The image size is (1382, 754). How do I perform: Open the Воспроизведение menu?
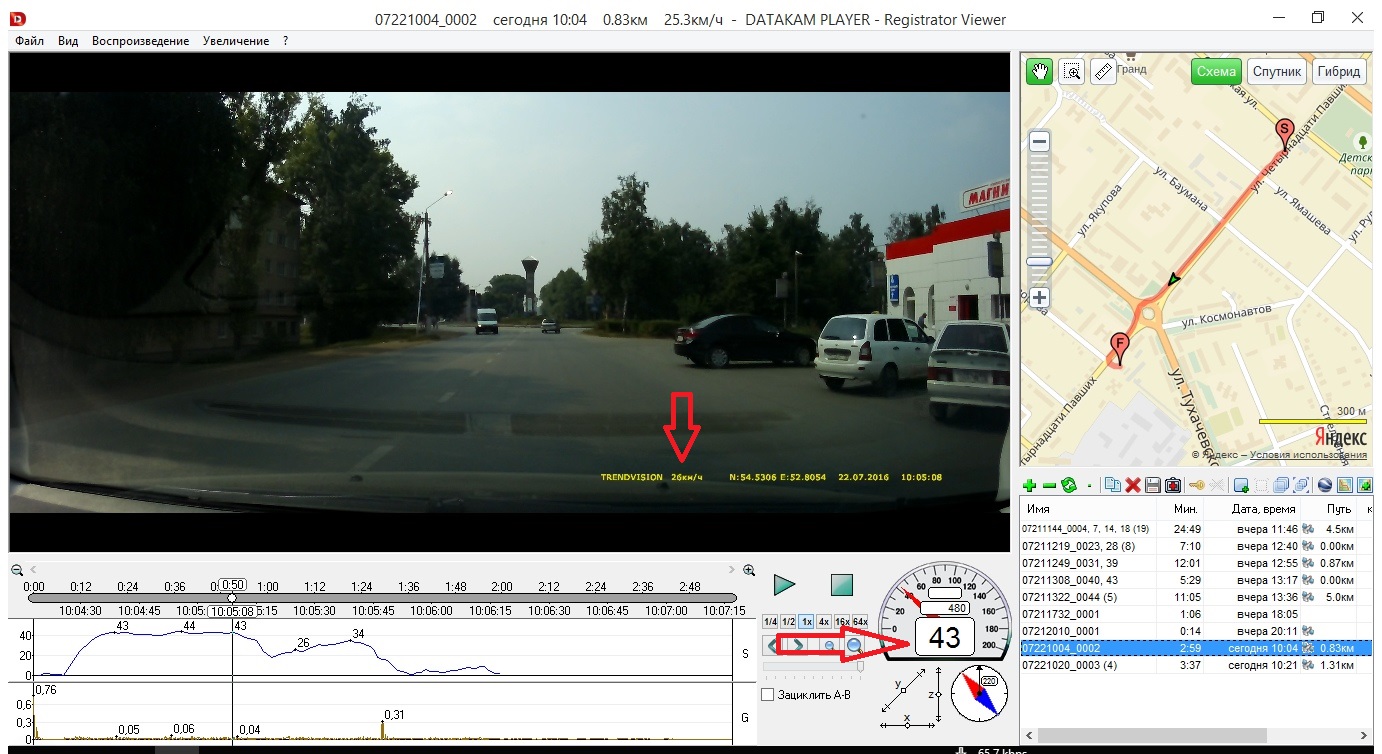pyautogui.click(x=140, y=41)
